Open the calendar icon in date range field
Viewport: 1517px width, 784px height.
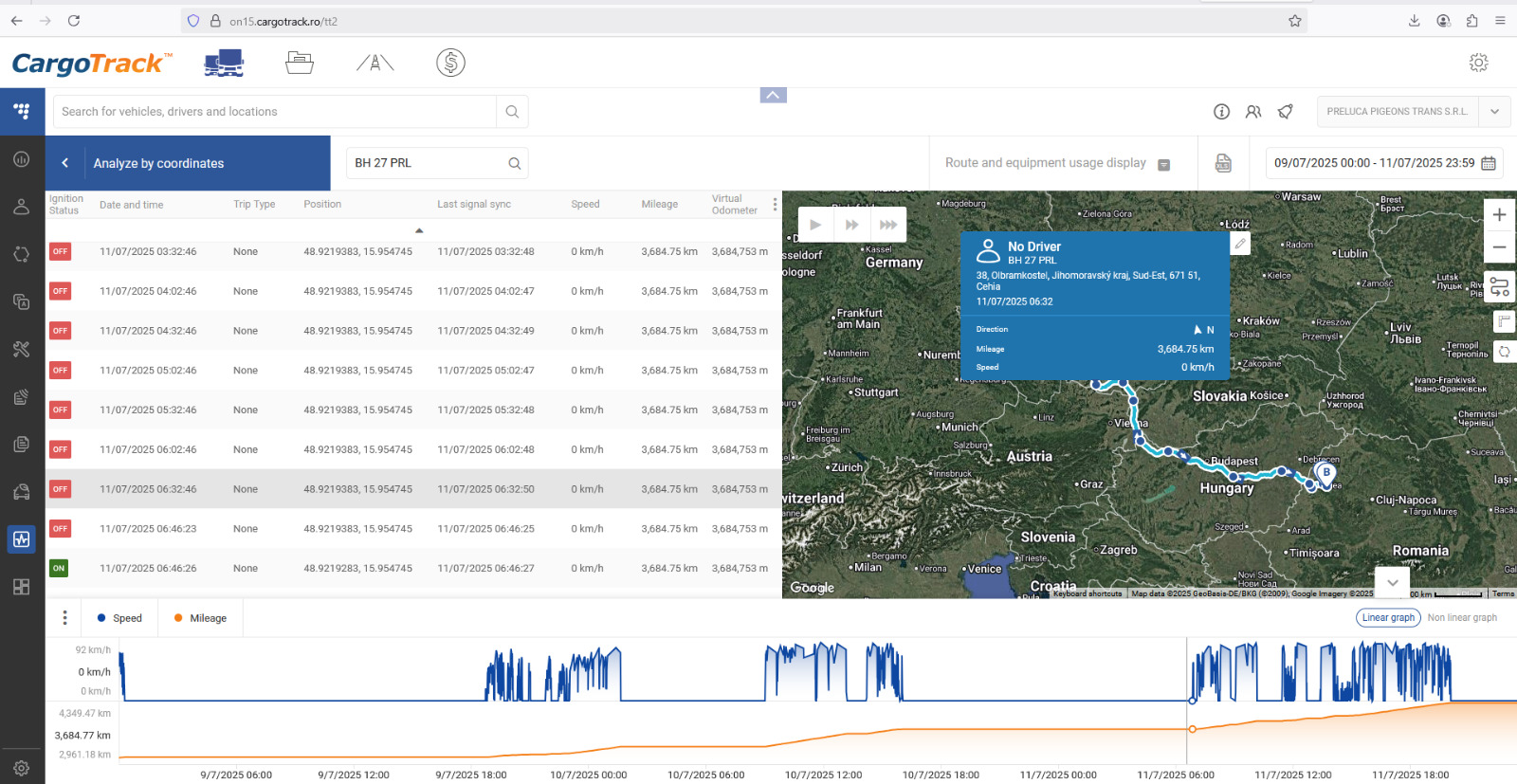point(1489,163)
